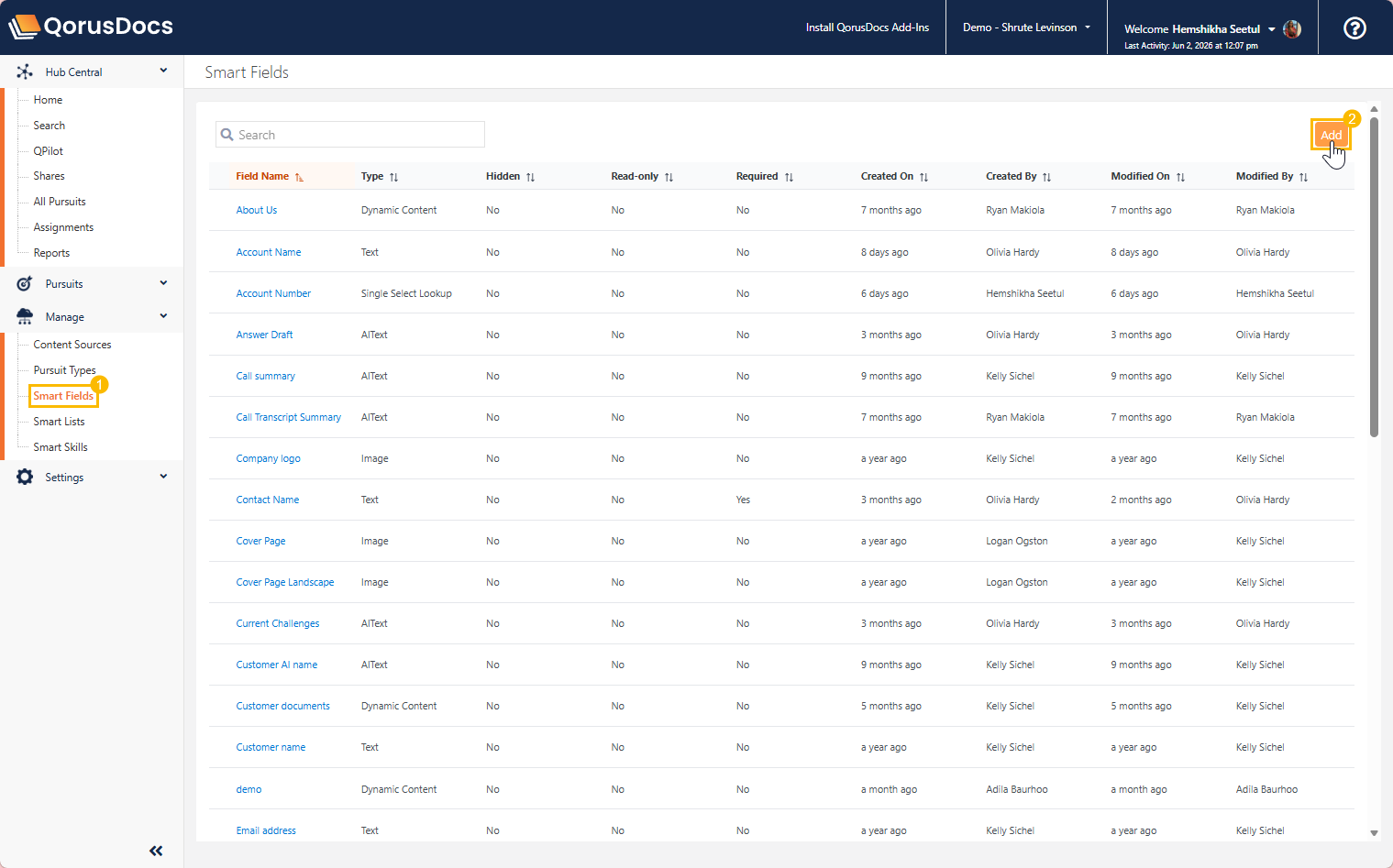Open Smart Lists in the sidebar
The width and height of the screenshot is (1393, 868).
click(x=59, y=422)
